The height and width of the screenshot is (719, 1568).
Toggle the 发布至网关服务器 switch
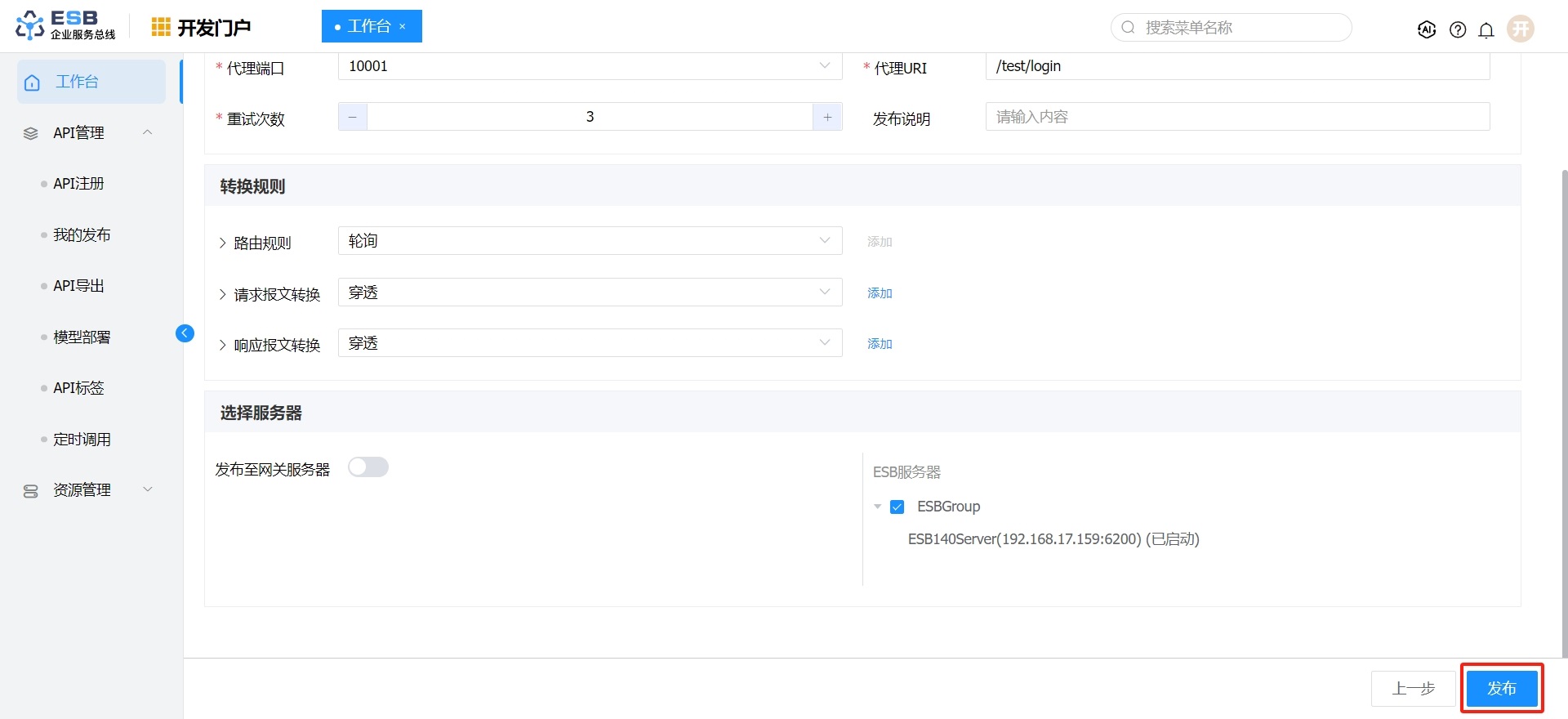tap(368, 467)
